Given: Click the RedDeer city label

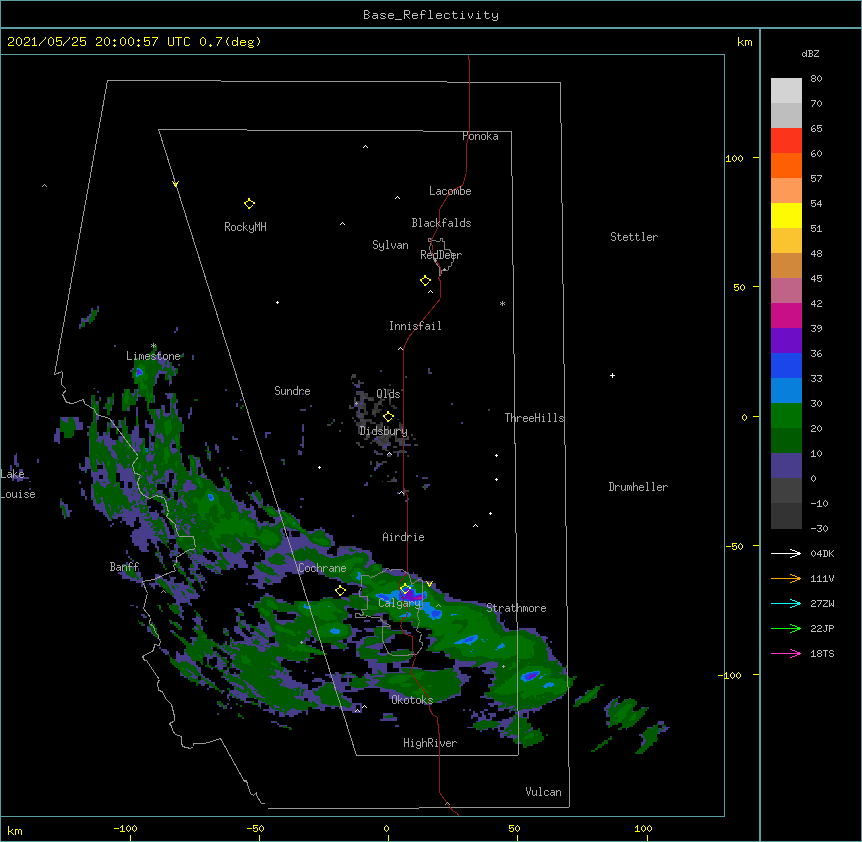Looking at the screenshot, I should pyautogui.click(x=441, y=255).
